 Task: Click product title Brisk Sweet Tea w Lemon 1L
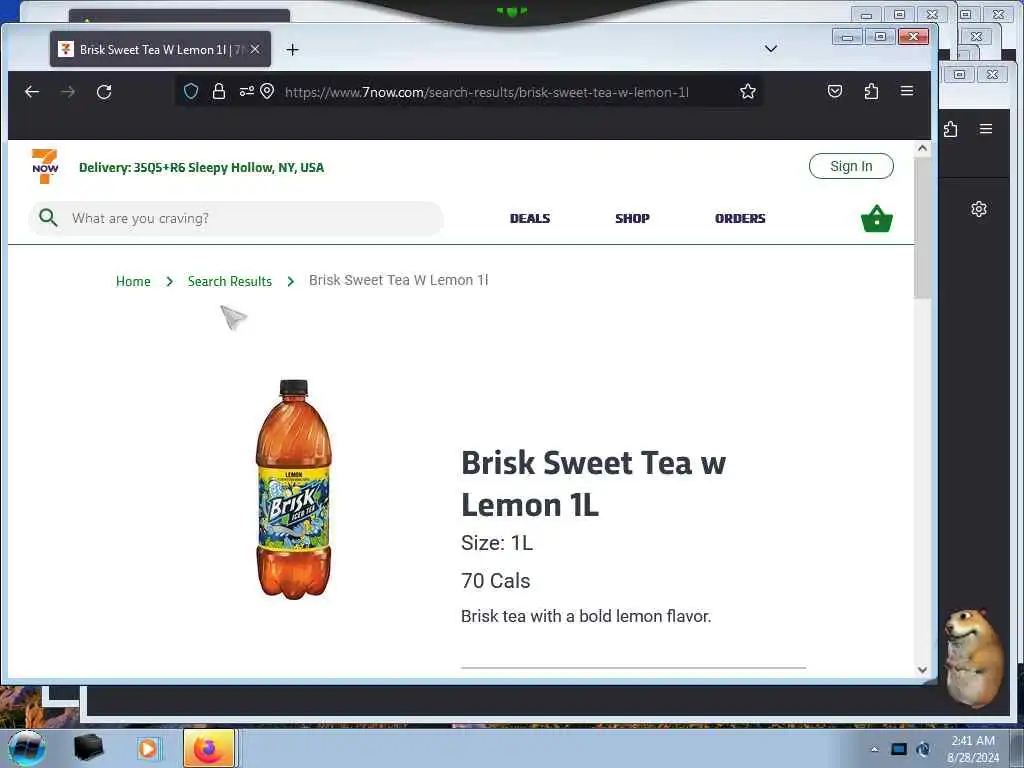(x=593, y=484)
